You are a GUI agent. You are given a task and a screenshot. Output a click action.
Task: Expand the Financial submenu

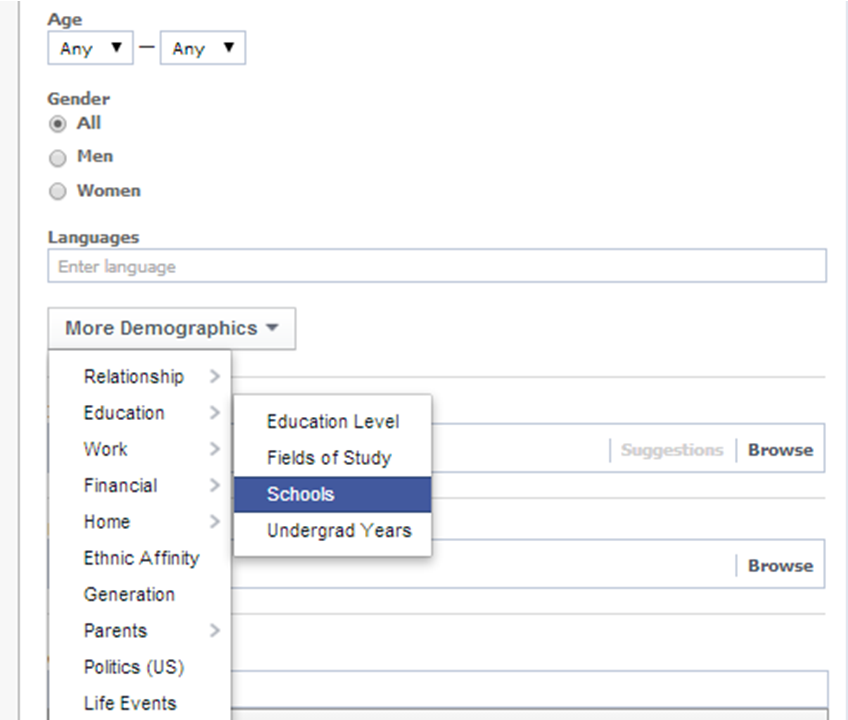(x=141, y=485)
